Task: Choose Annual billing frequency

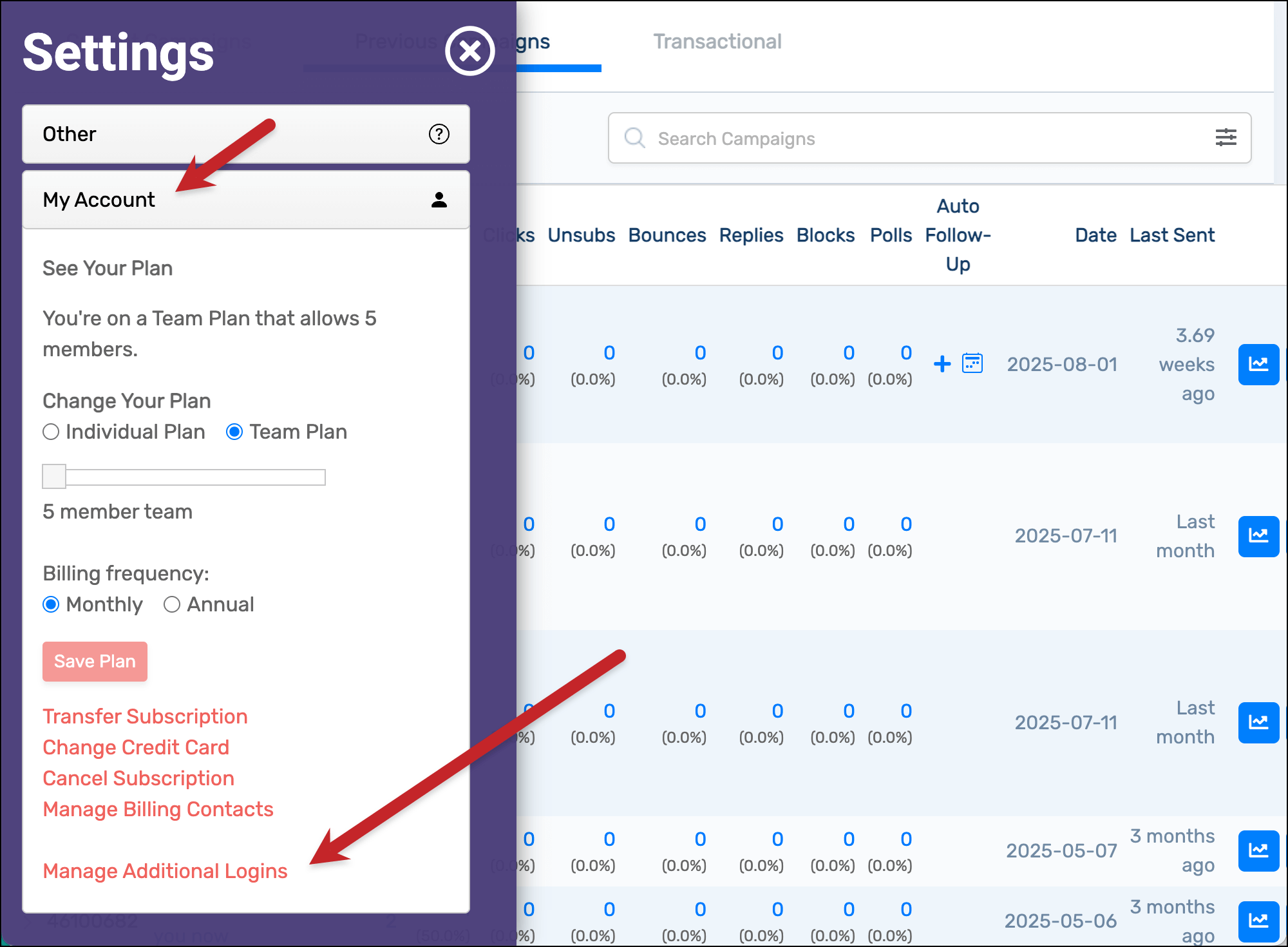Action: point(171,604)
